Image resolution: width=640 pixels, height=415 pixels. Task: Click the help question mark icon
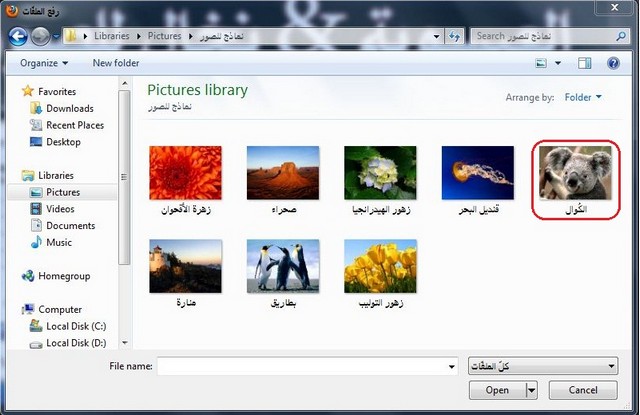613,63
